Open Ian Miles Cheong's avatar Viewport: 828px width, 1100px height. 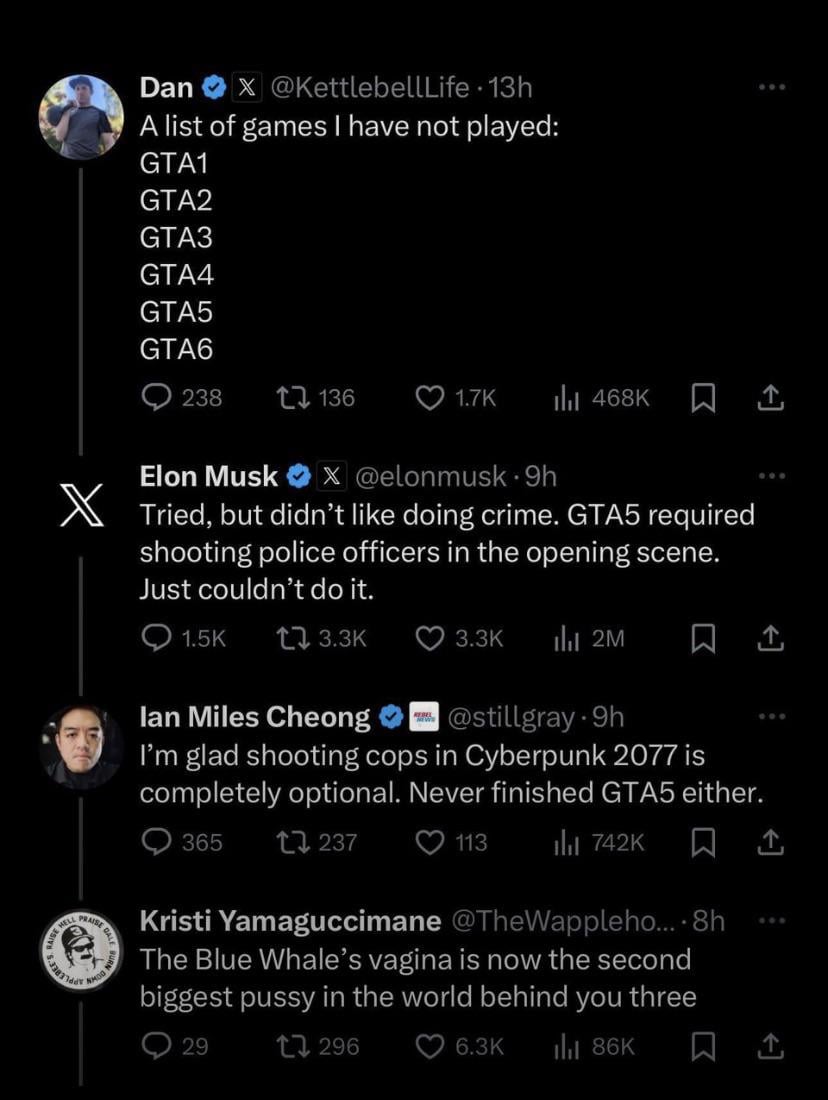click(x=81, y=745)
